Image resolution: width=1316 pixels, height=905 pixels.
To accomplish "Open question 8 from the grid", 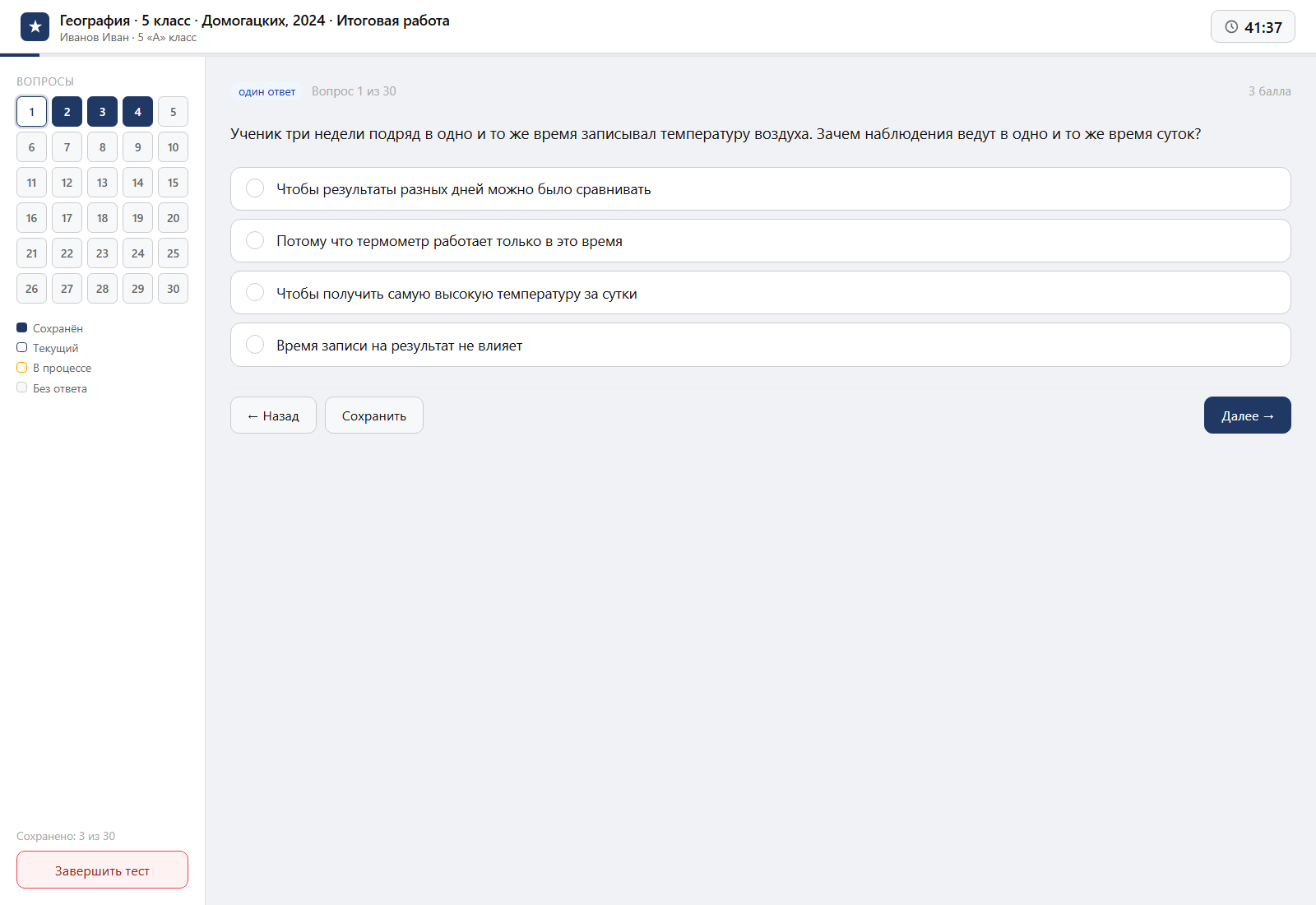I will click(x=102, y=147).
